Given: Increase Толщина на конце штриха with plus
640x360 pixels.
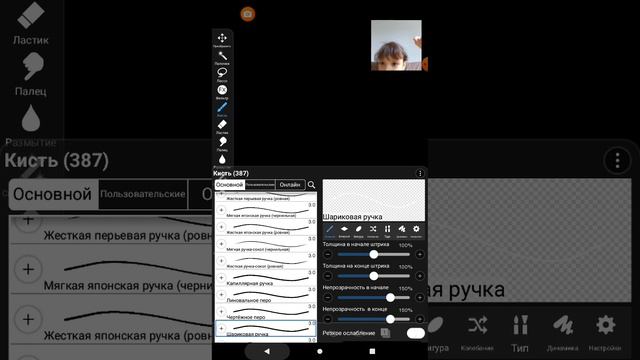Looking at the screenshot, I should pyautogui.click(x=420, y=276).
